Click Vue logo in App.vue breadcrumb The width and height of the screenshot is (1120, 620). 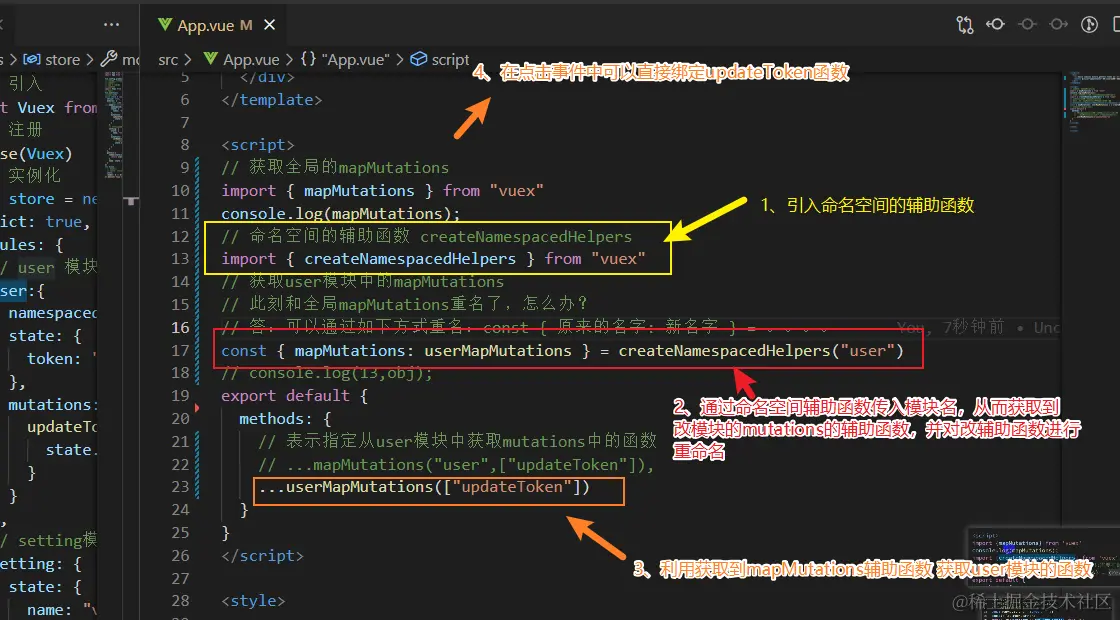click(211, 59)
